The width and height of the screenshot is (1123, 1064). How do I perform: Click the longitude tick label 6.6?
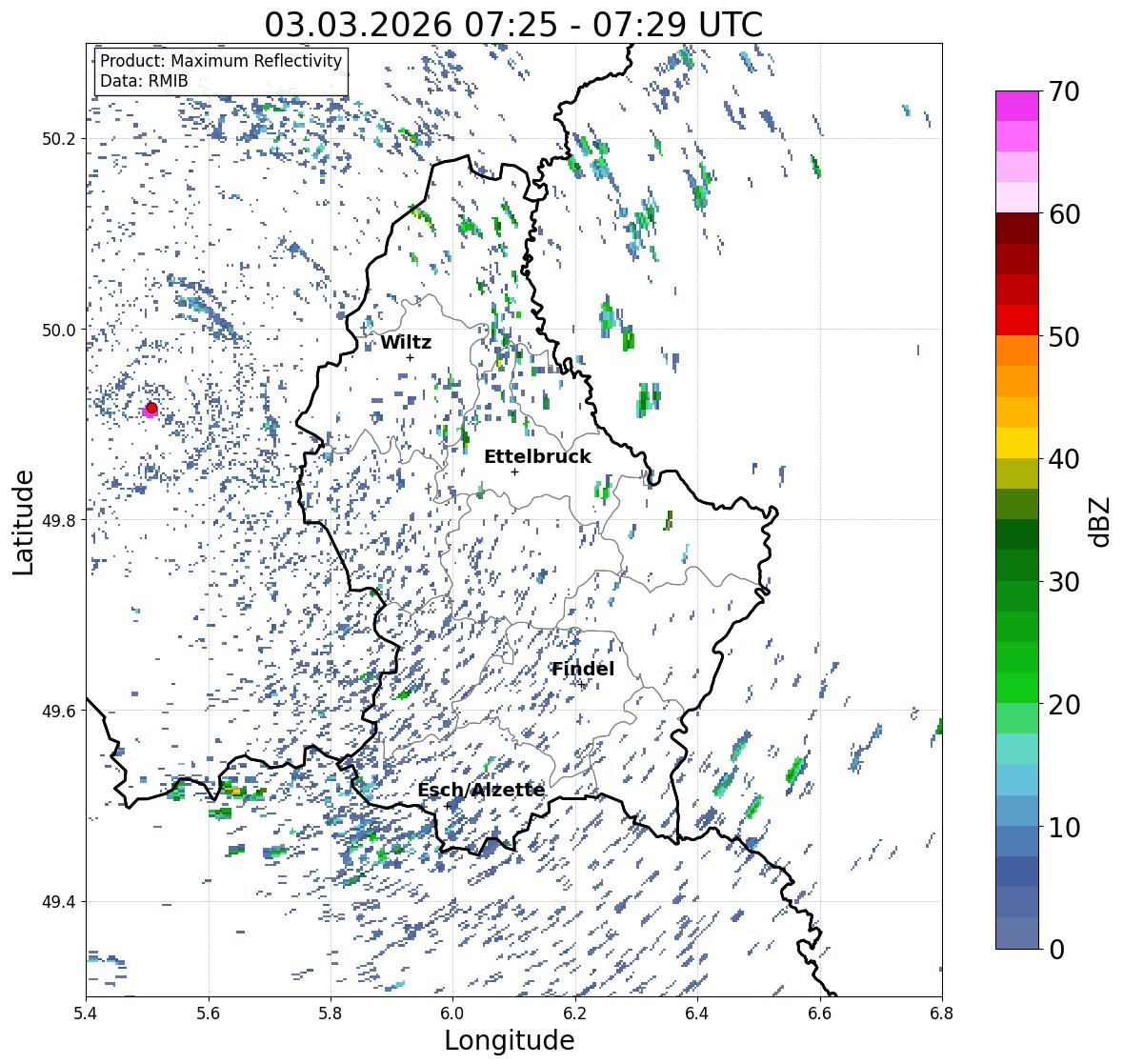pyautogui.click(x=820, y=1014)
